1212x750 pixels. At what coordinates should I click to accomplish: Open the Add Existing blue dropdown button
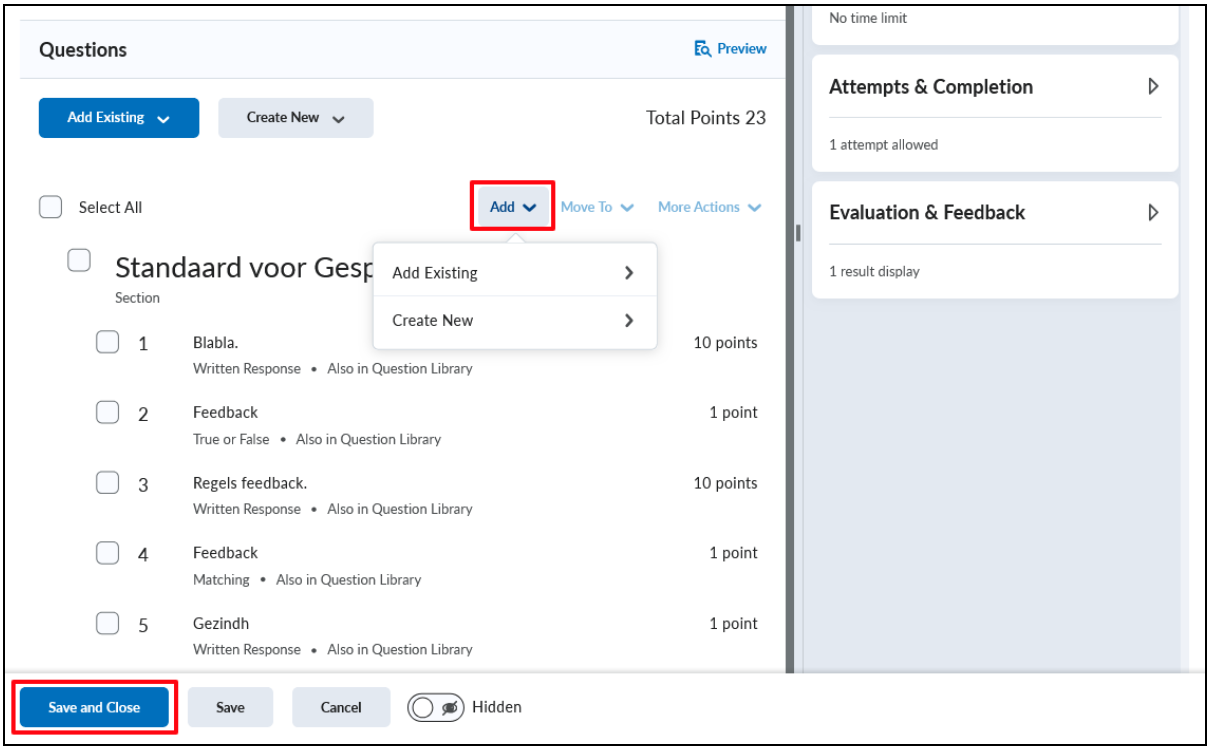click(119, 118)
